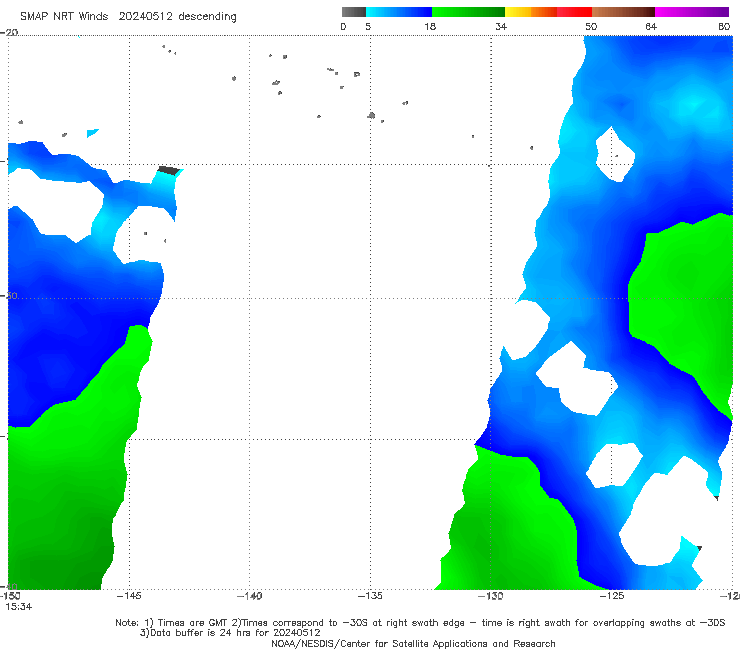Click the longitude label '-135'
The image size is (740, 650).
coord(370,596)
